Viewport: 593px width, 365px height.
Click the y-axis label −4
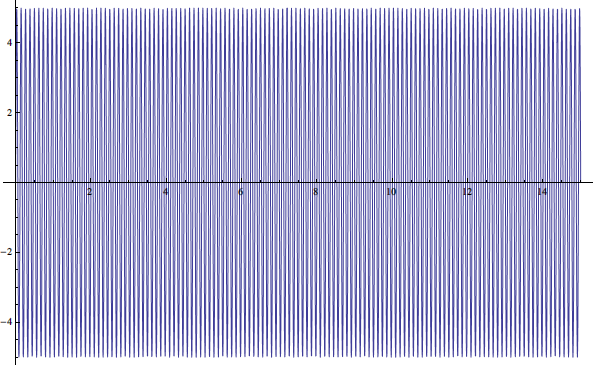pos(6,322)
